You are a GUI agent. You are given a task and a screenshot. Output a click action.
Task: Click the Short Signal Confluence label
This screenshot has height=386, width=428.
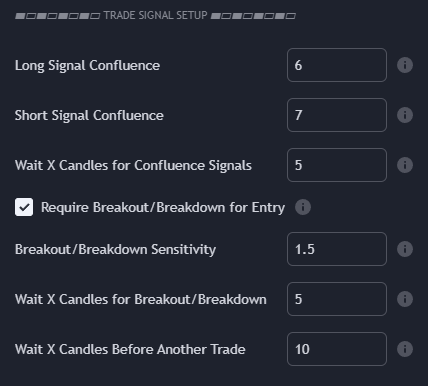click(89, 116)
